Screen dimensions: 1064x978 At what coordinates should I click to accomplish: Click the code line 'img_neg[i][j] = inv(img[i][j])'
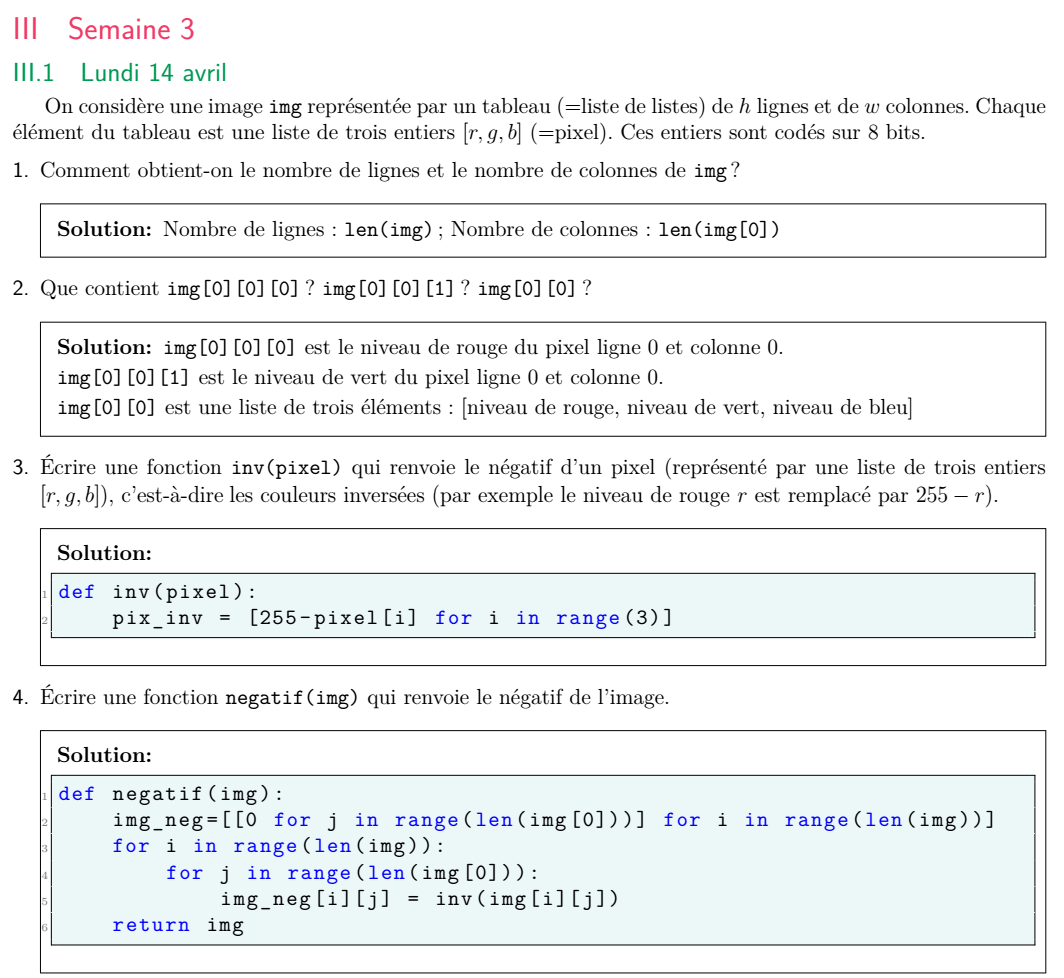[420, 899]
